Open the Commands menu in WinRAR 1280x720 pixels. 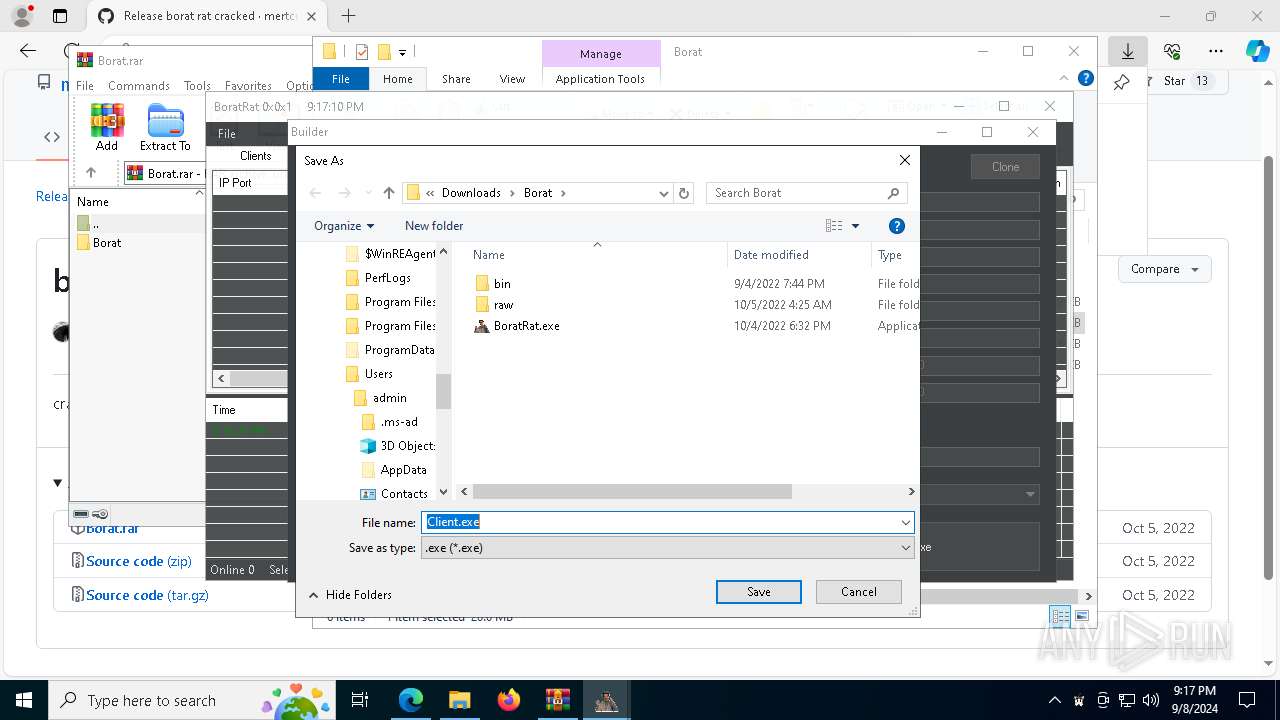click(x=139, y=86)
